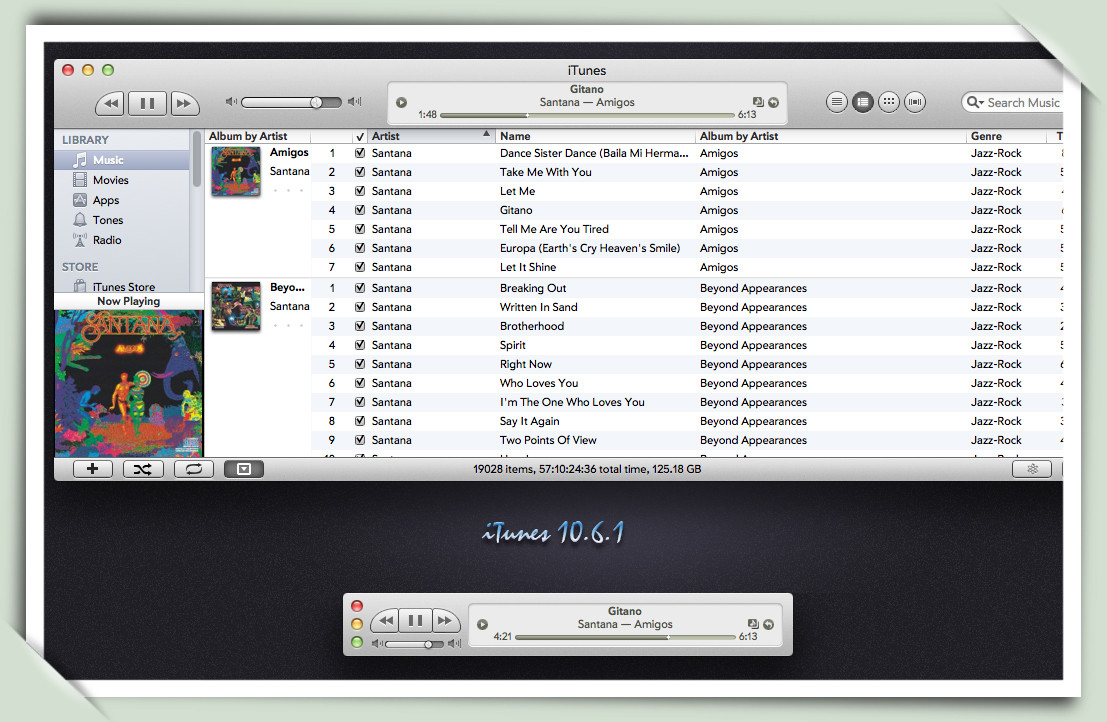Screen dimensions: 1107x722
Task: Toggle shuffle at the bottom bar
Action: click(143, 469)
